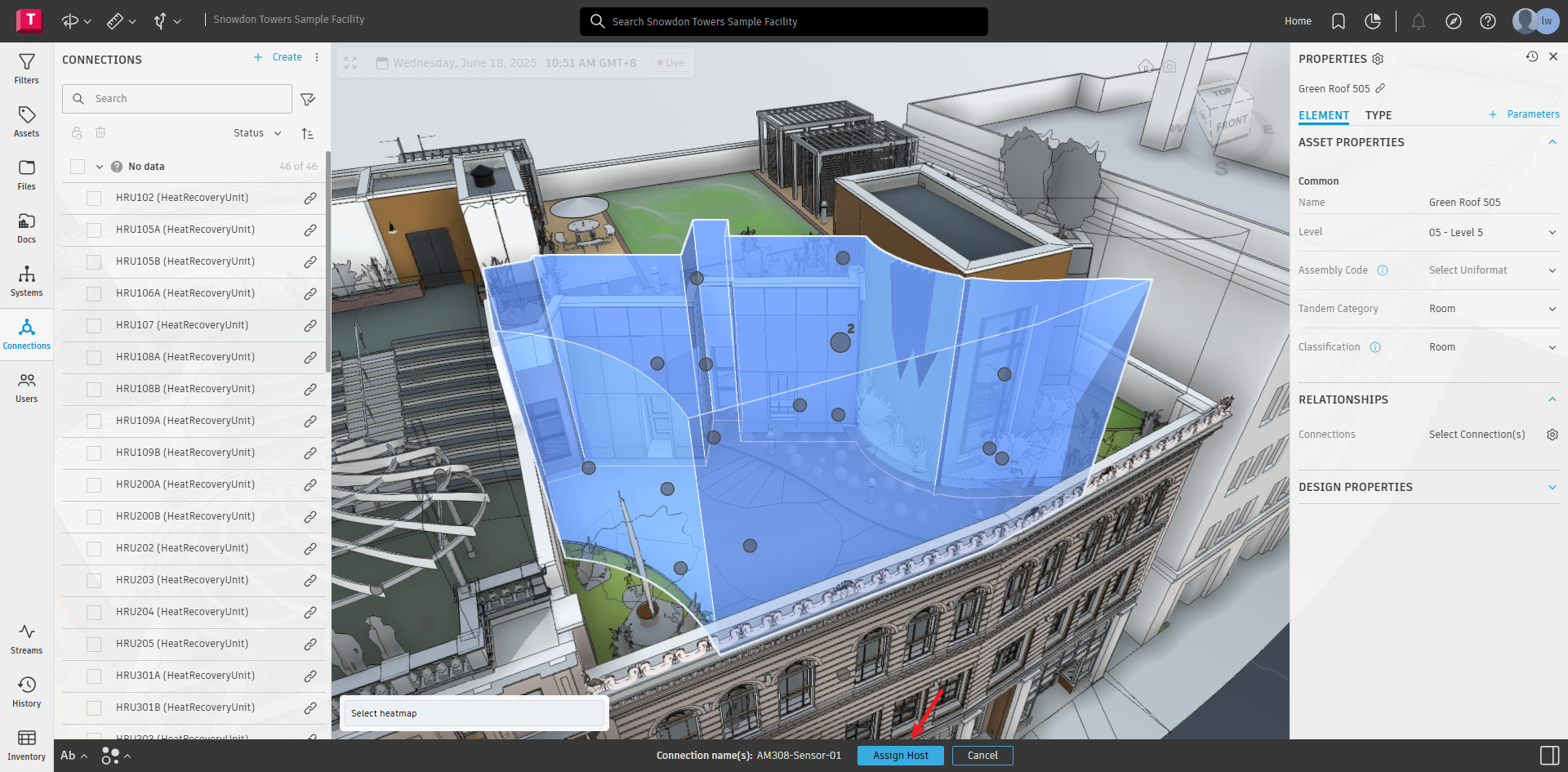Click the connections filter funnel icon

point(308,99)
